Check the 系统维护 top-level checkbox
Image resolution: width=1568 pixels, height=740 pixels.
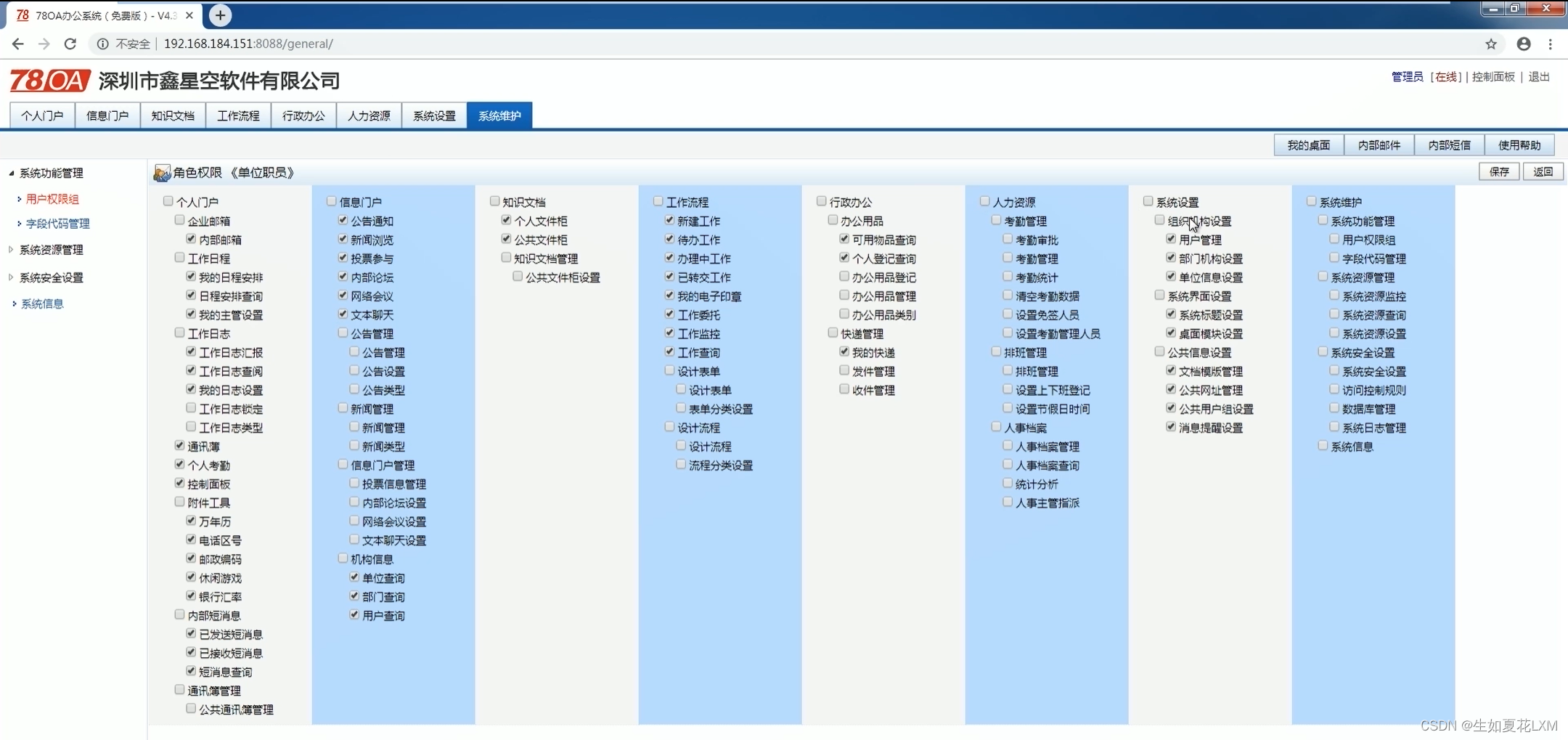point(1312,201)
